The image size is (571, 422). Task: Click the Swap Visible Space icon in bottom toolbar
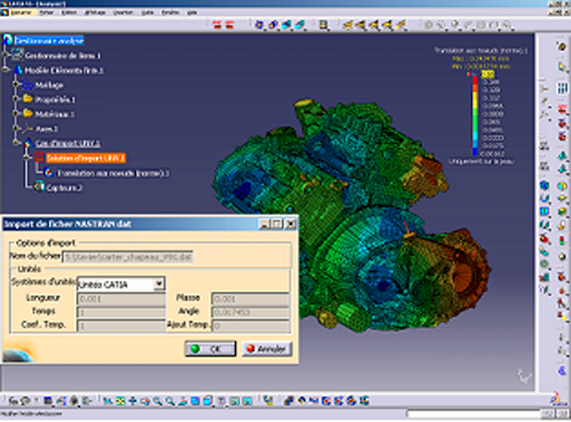click(x=247, y=401)
